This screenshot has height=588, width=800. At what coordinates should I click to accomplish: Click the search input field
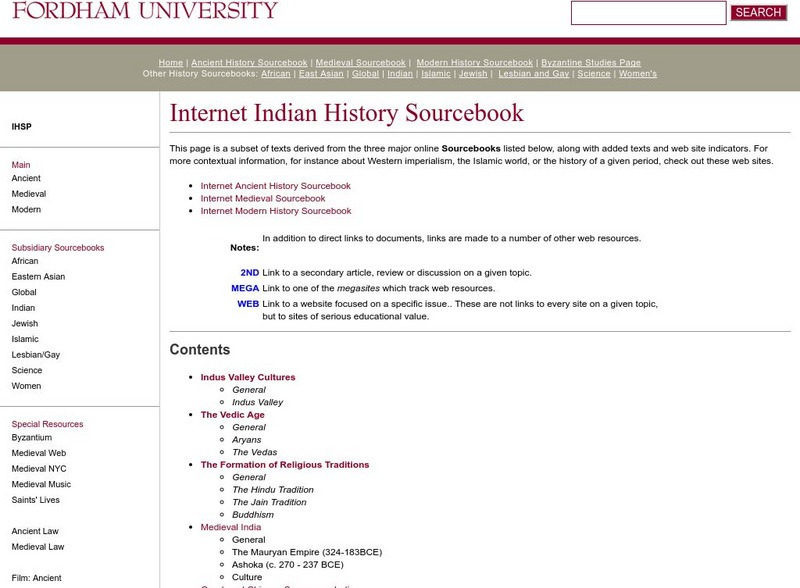point(648,13)
